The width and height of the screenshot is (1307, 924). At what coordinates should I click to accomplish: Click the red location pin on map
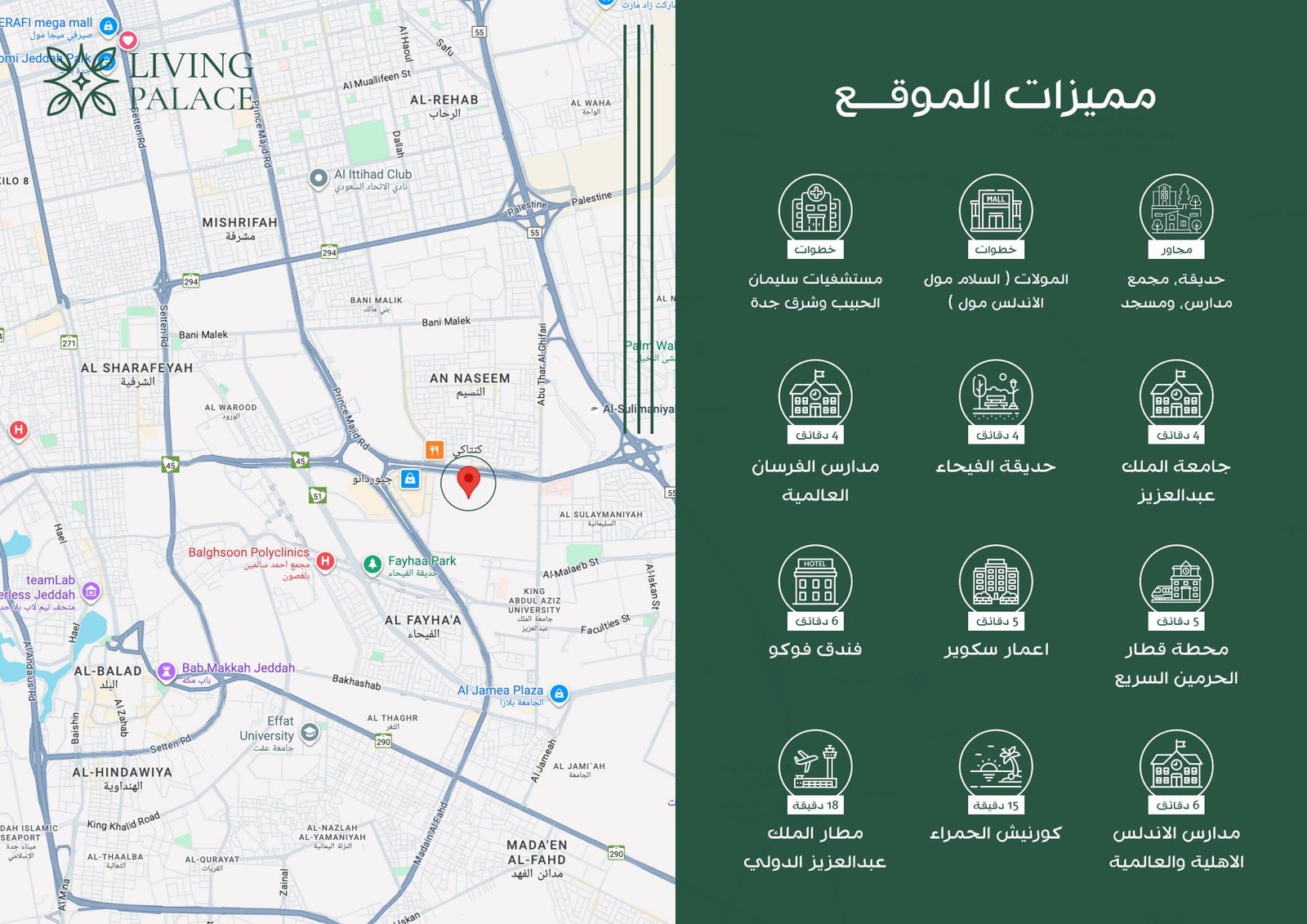(468, 481)
